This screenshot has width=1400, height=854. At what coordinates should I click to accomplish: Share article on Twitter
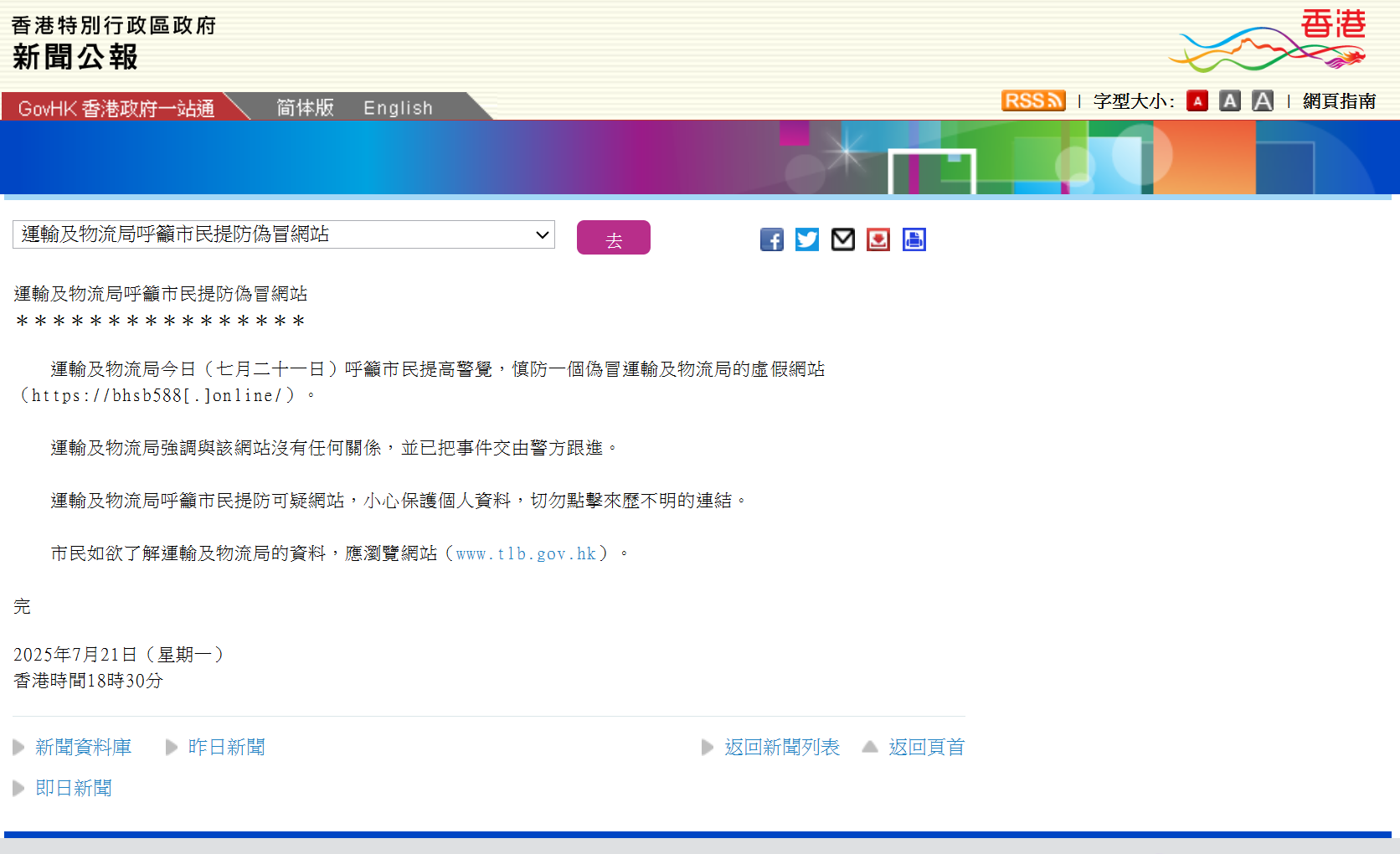tap(807, 239)
